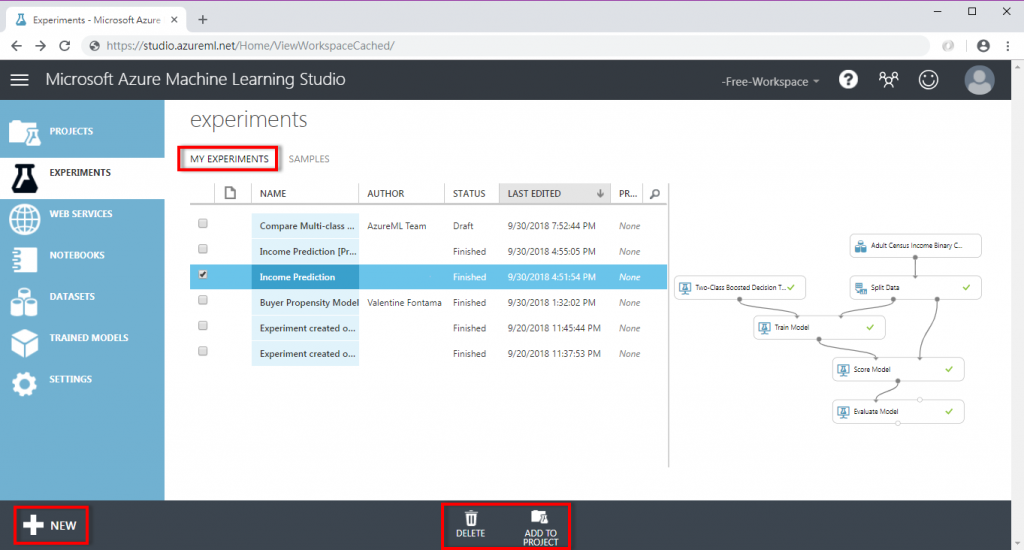Open the Projects section in sidebar
This screenshot has width=1024, height=550.
82,131
